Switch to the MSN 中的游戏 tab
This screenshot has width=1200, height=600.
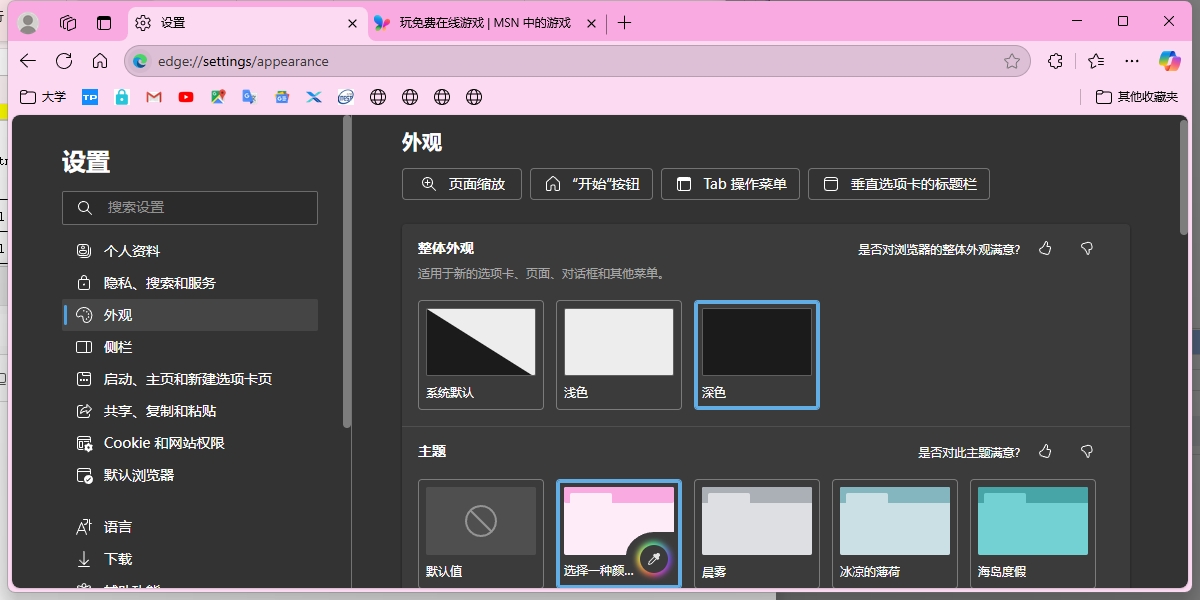(480, 22)
